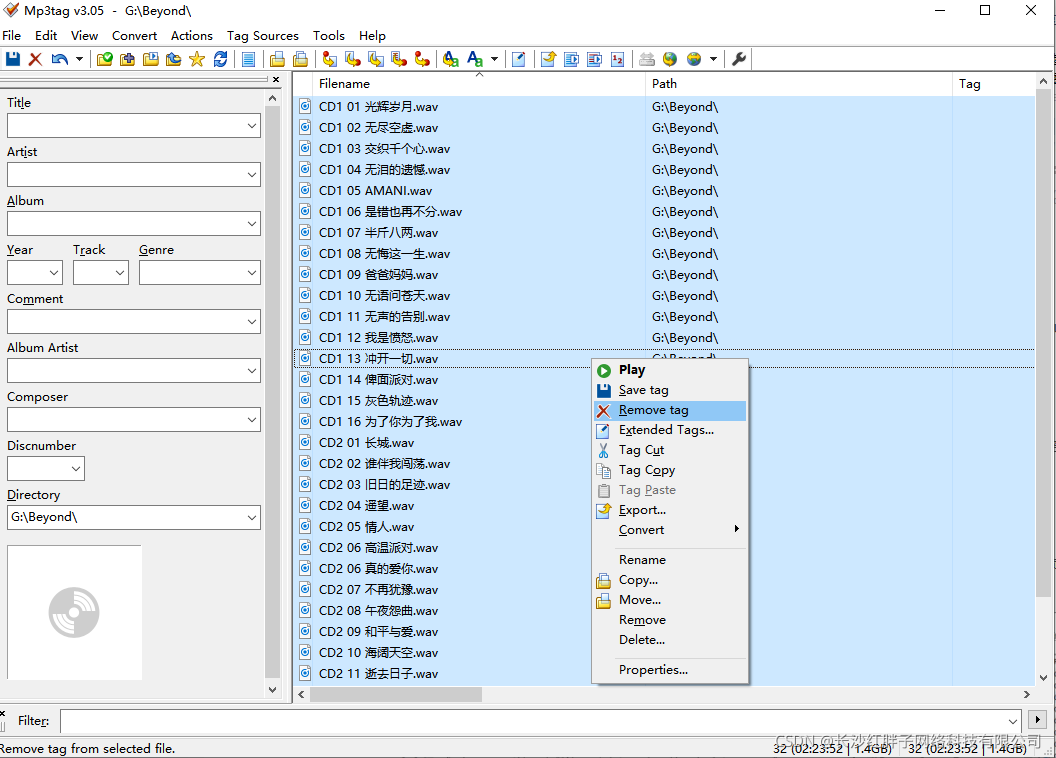Choose Remove tag in the context menu
1056x758 pixels.
point(670,410)
